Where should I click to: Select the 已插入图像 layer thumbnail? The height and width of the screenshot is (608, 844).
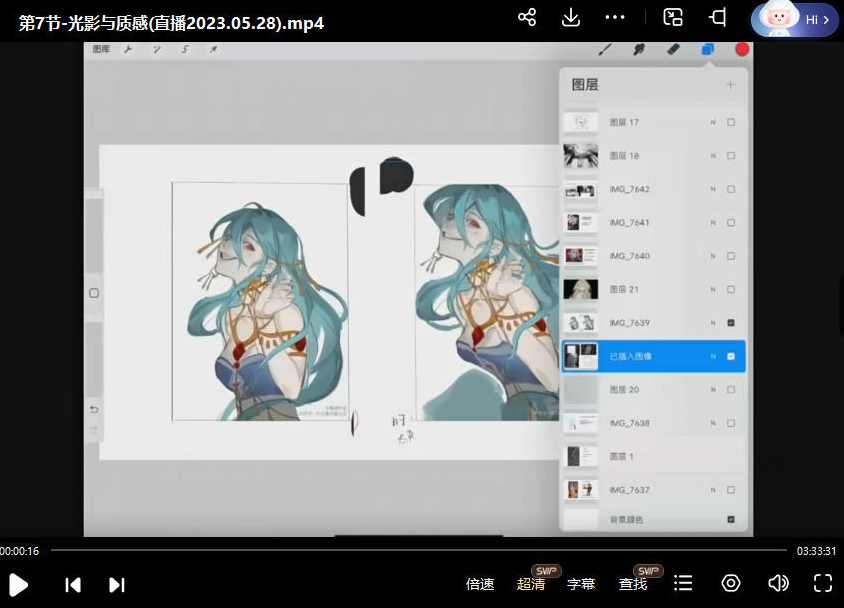click(581, 355)
